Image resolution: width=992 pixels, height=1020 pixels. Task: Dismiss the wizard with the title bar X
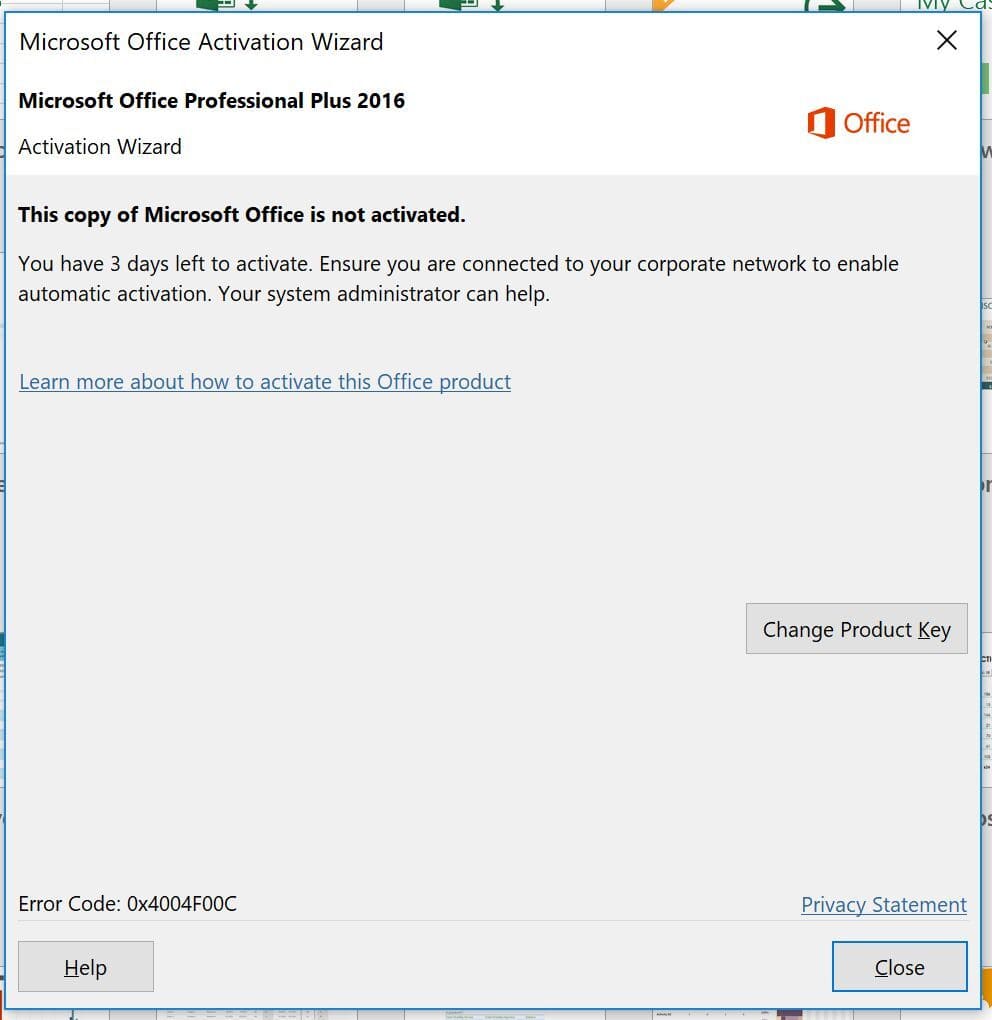pyautogui.click(x=946, y=40)
